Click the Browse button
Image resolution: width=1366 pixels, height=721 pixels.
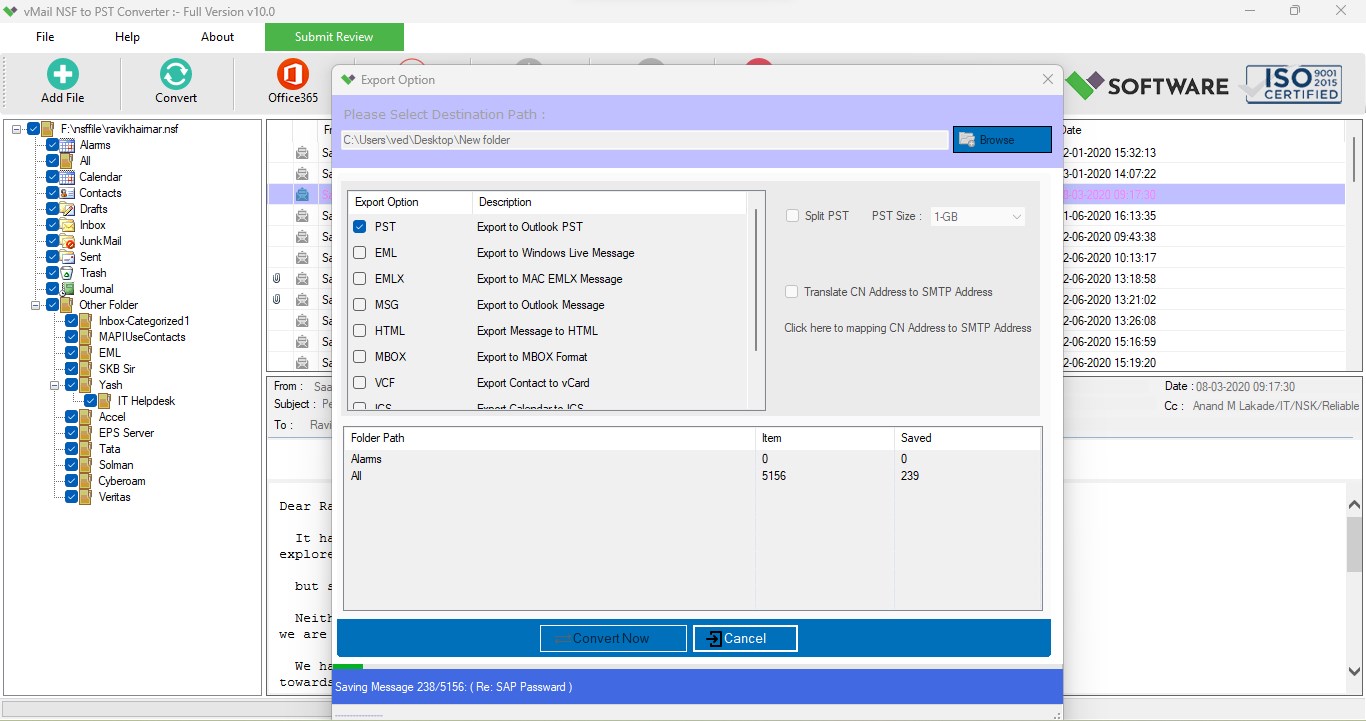[x=1002, y=140]
